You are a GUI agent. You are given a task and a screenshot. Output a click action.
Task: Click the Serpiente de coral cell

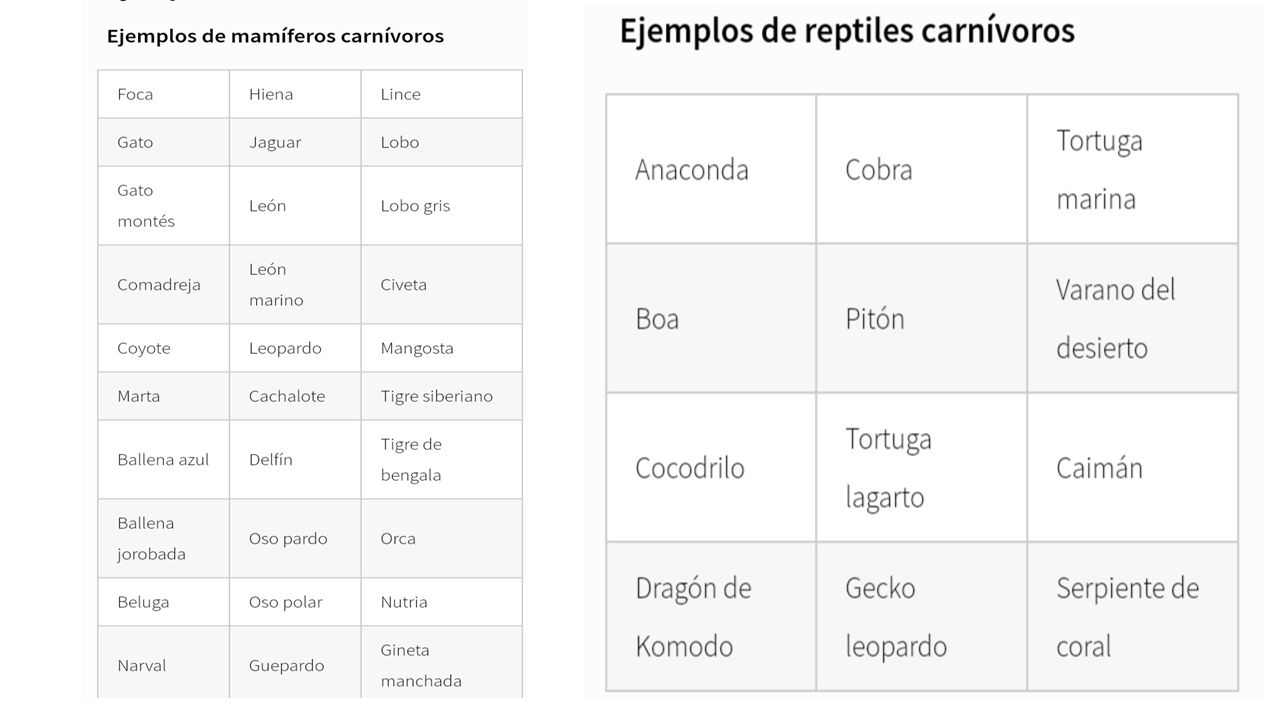[1132, 616]
